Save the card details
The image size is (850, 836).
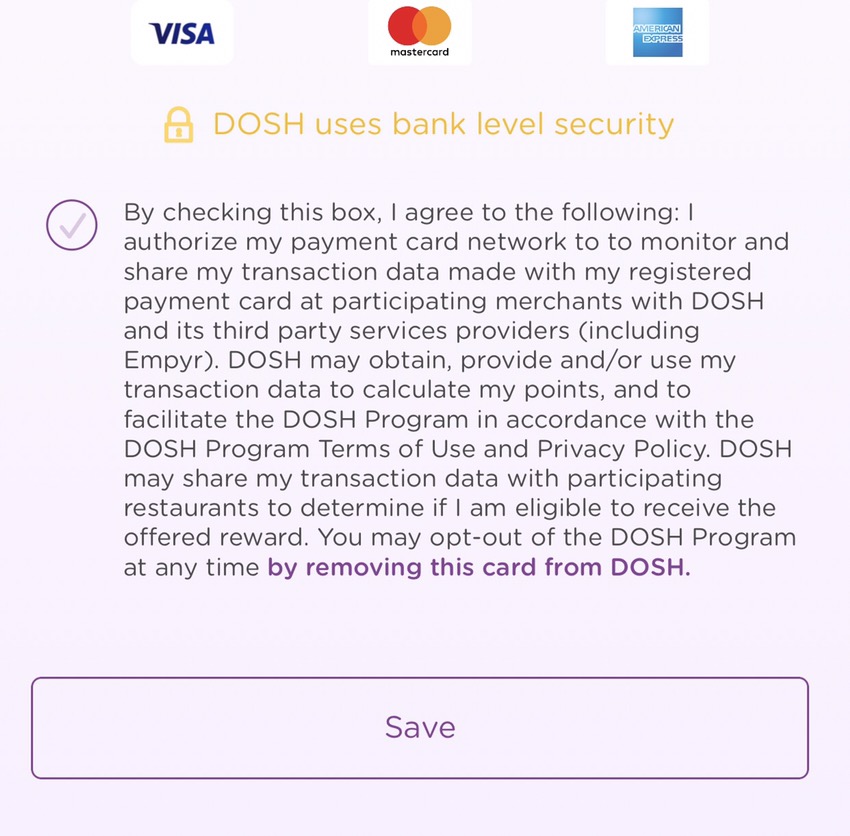tap(420, 728)
